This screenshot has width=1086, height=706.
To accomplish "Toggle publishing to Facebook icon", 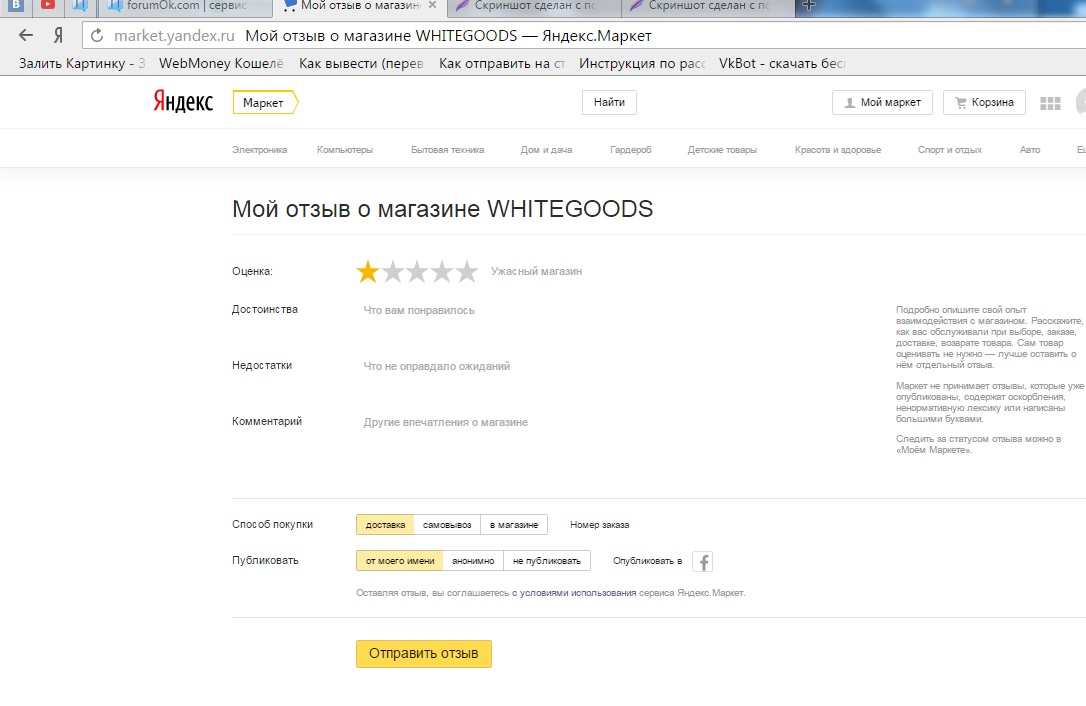I will pyautogui.click(x=702, y=562).
